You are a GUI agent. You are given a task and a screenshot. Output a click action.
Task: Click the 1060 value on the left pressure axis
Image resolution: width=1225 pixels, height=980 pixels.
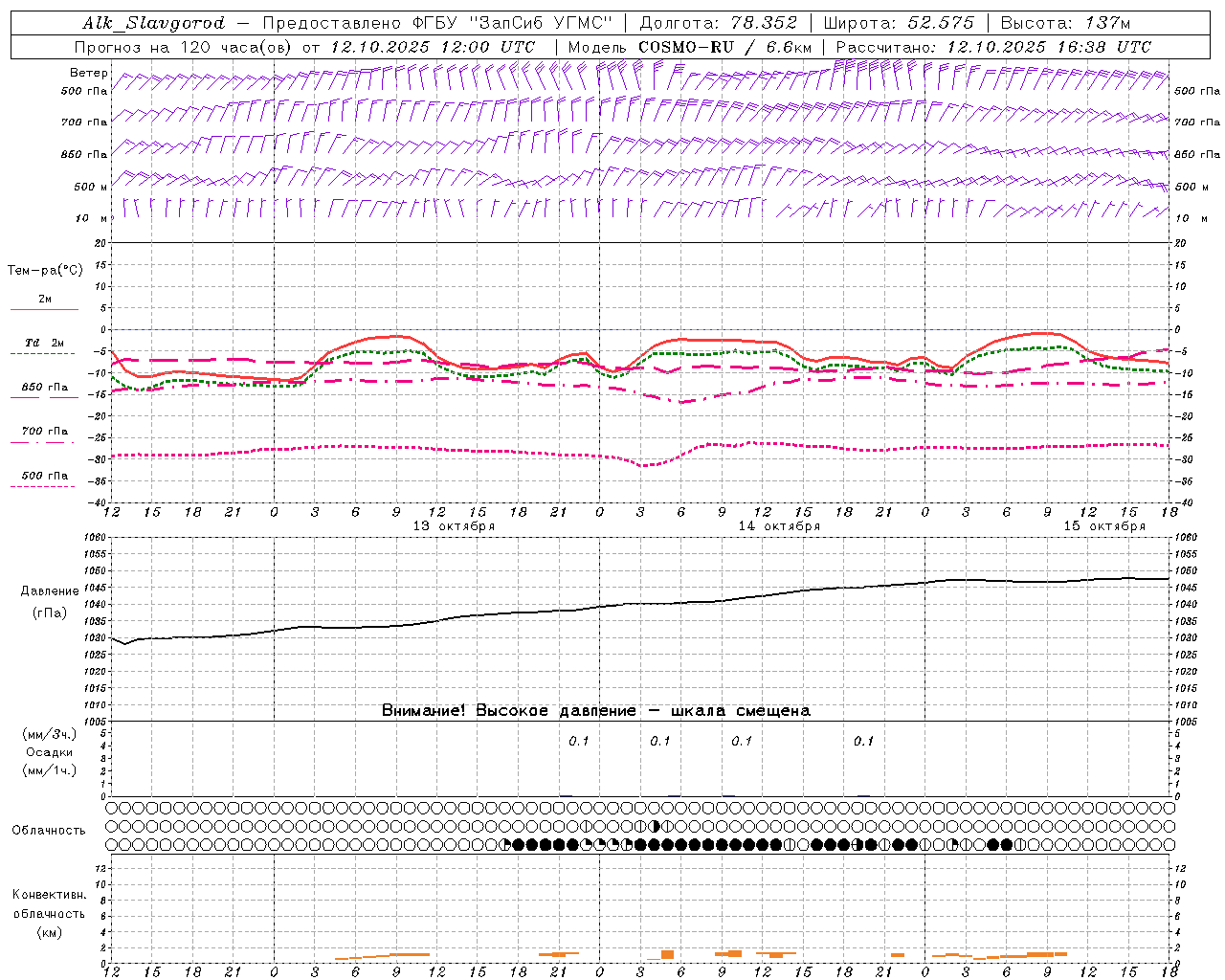(97, 538)
